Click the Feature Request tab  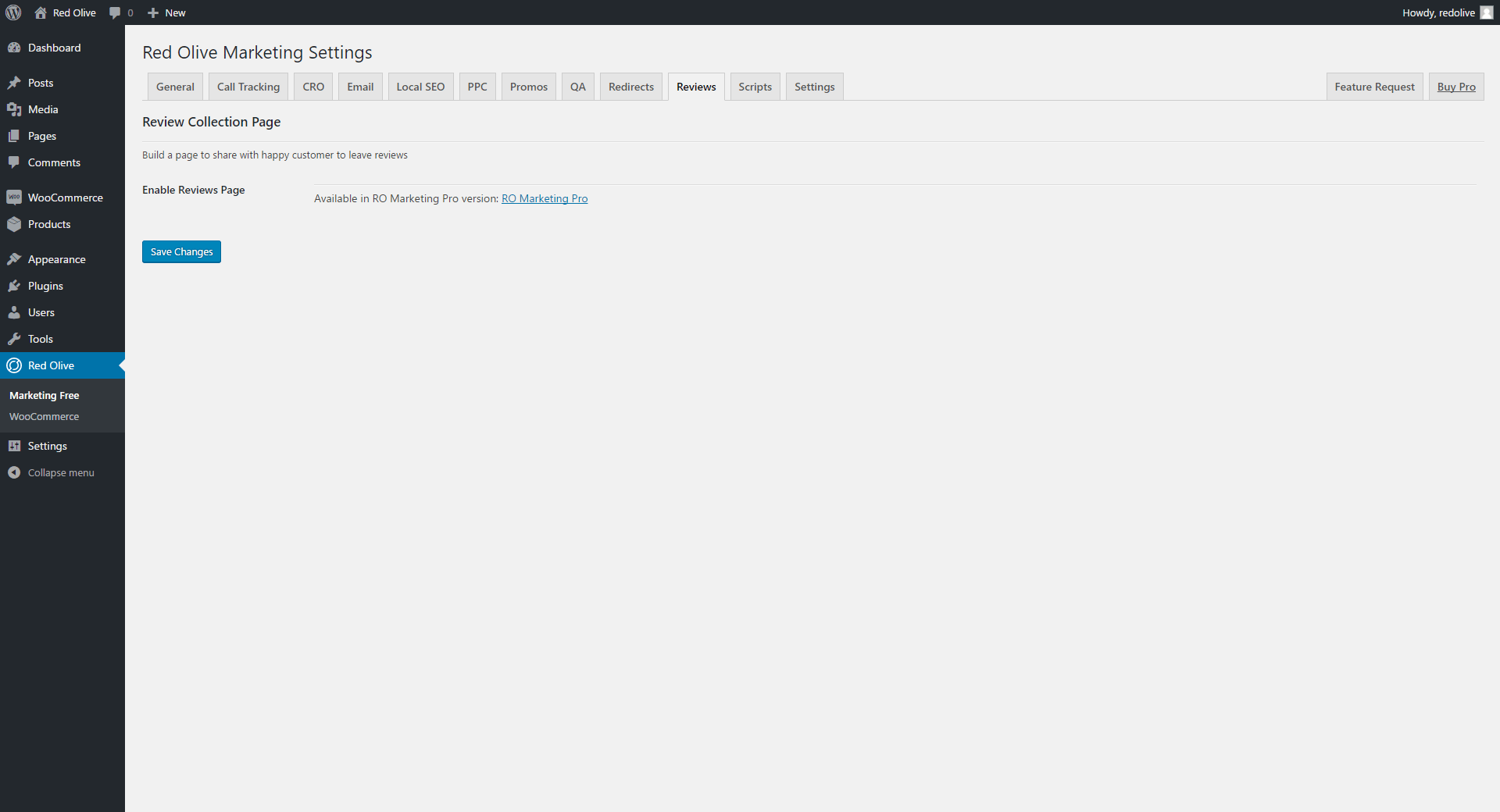coord(1374,87)
